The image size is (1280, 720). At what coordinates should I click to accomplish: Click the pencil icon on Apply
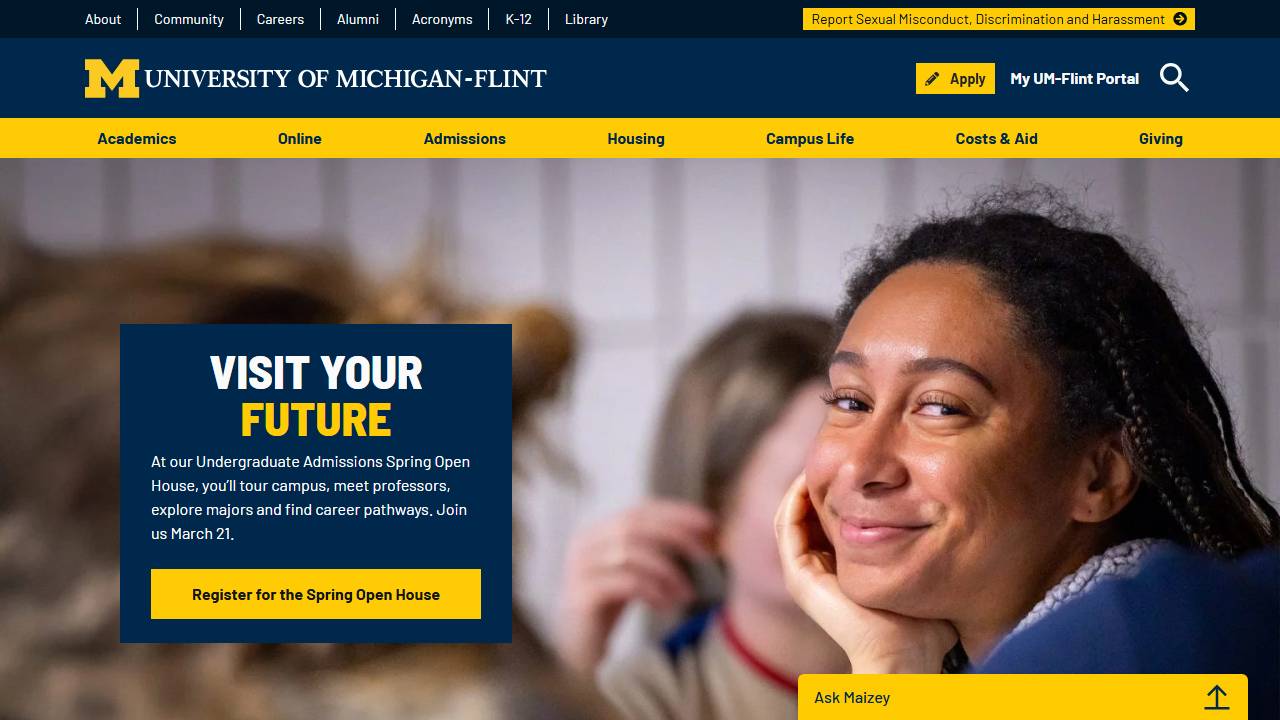932,79
